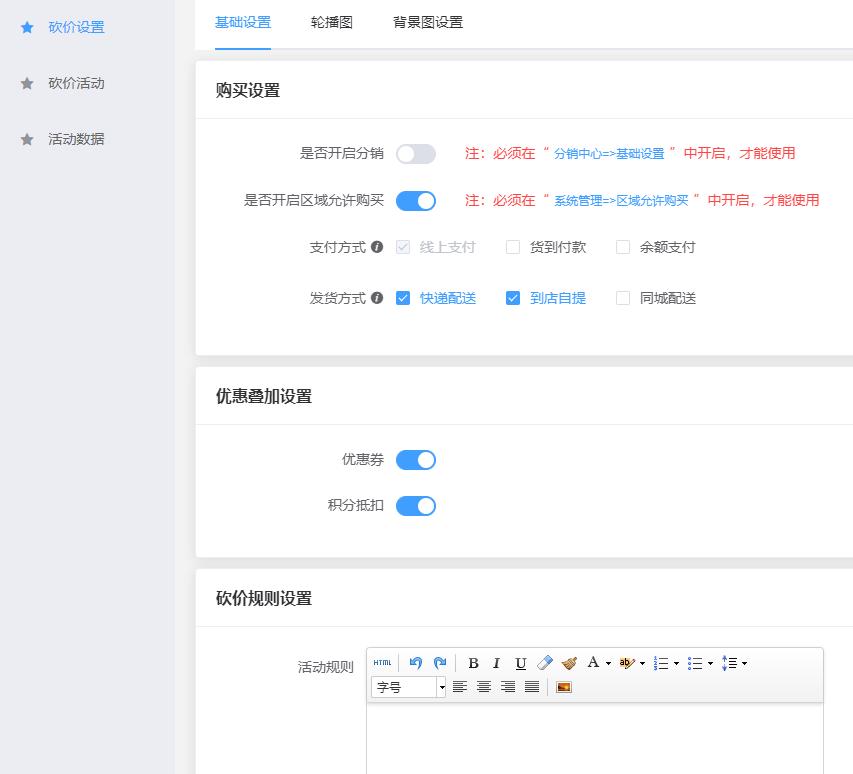This screenshot has width=853, height=774.
Task: Insert an ordered numbered list
Action: [661, 663]
